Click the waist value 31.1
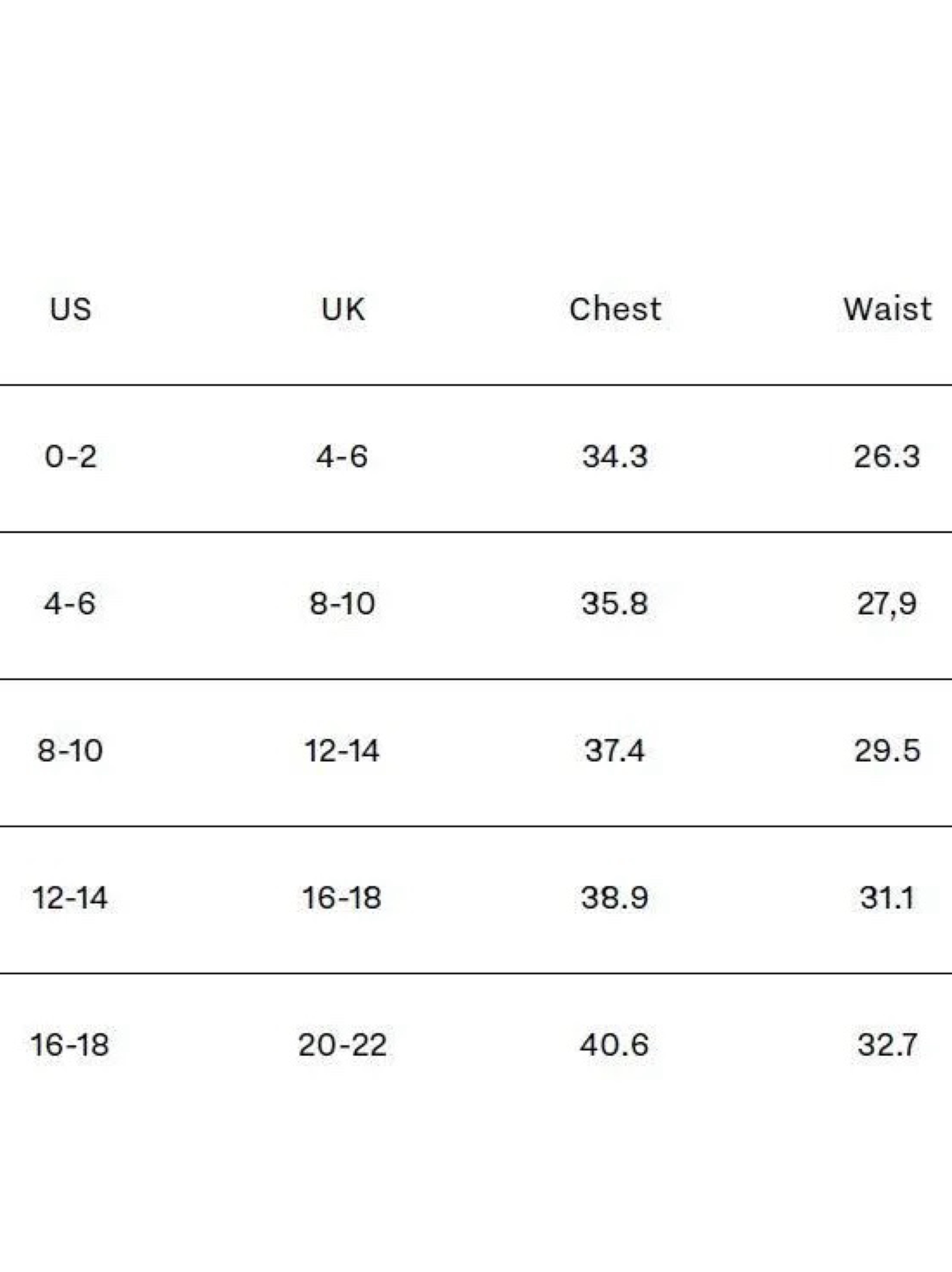 point(886,898)
